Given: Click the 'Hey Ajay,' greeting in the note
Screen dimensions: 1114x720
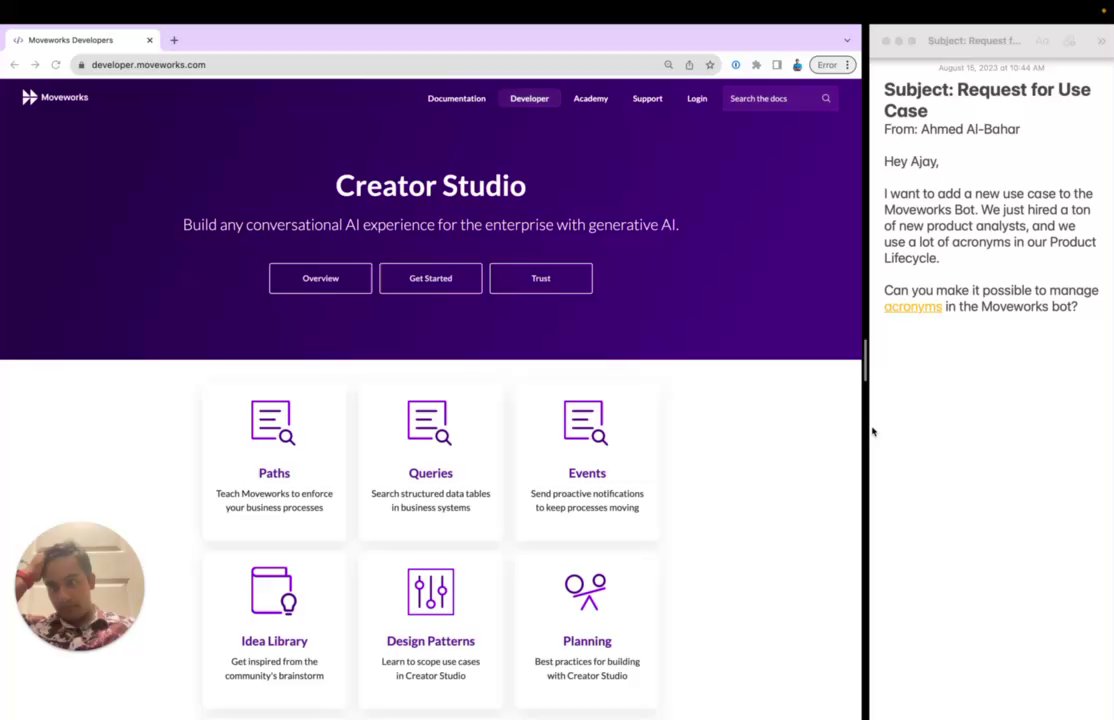Looking at the screenshot, I should pos(912,162).
